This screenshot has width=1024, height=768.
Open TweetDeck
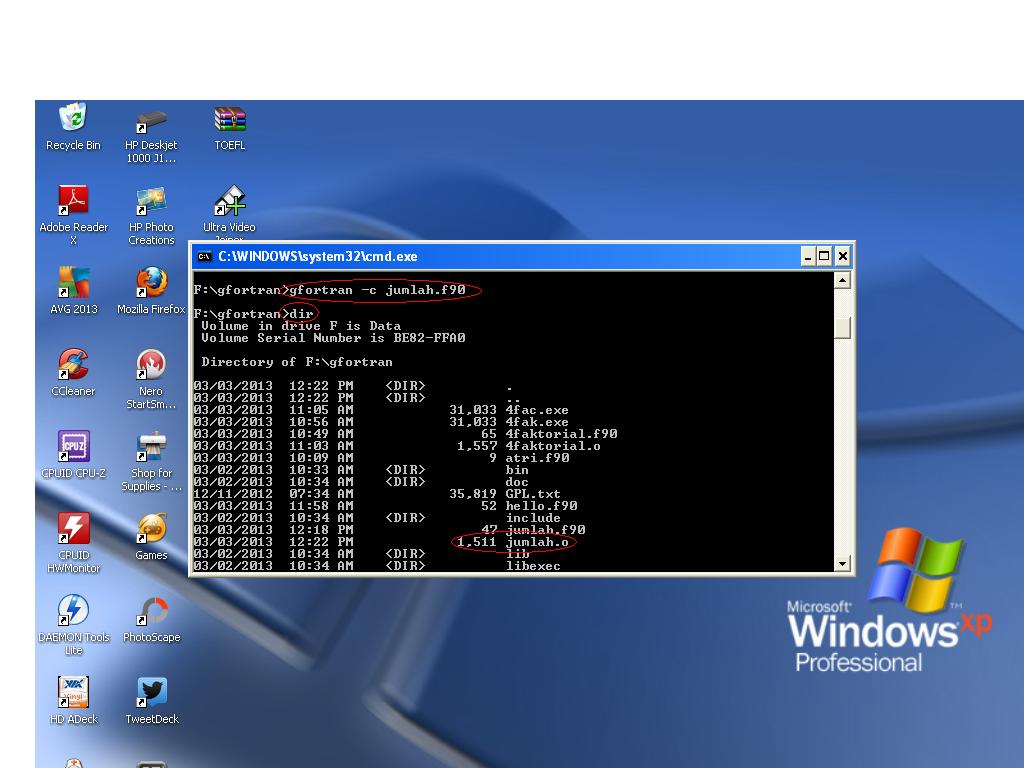[150, 694]
